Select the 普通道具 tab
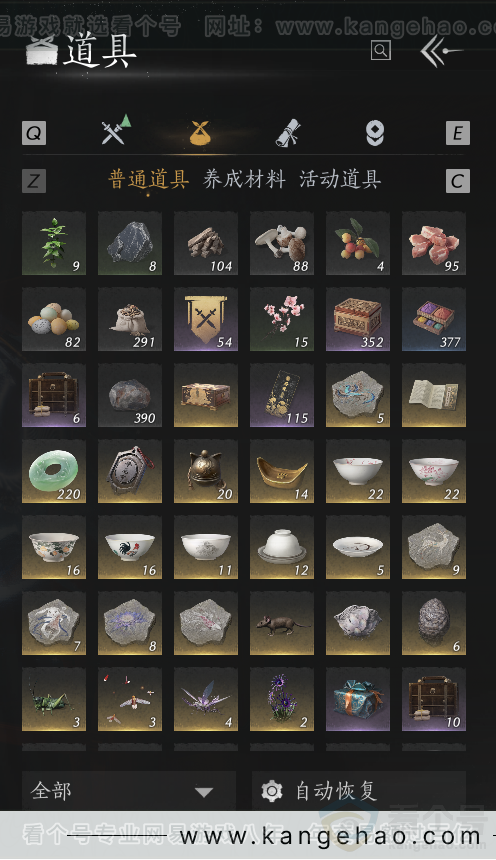 point(149,179)
